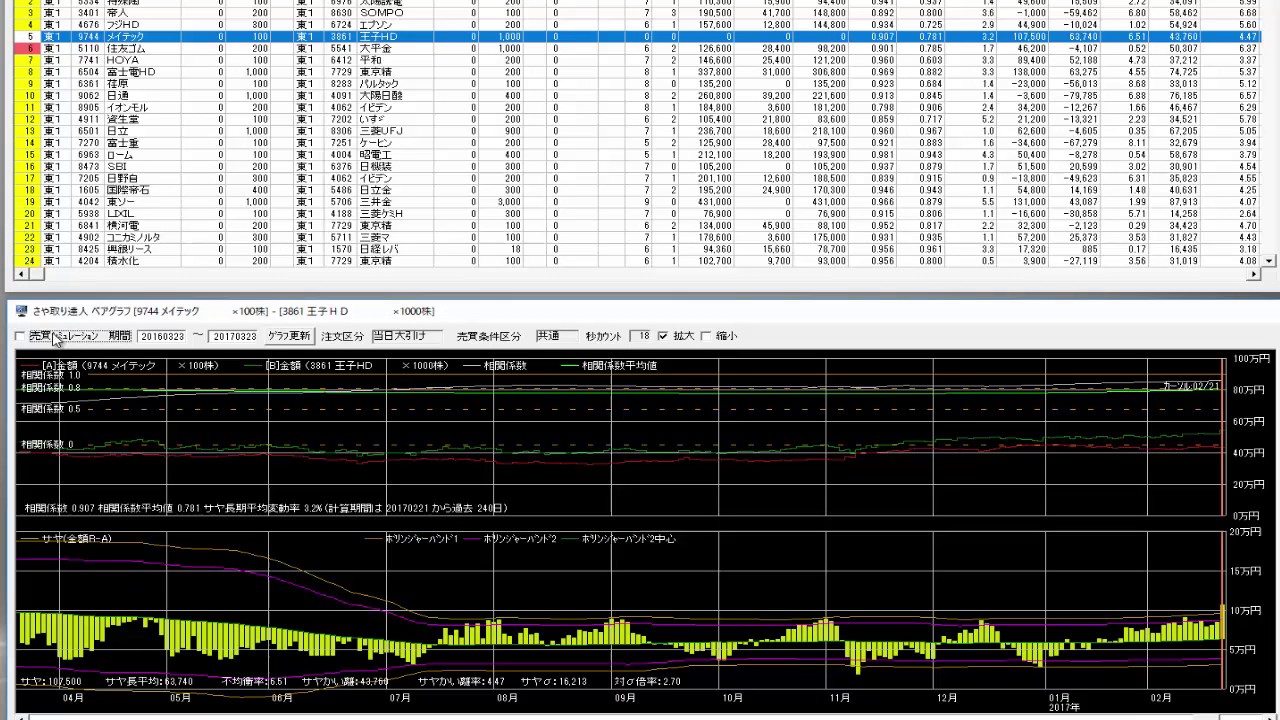Open the 注文区分 box showing 当日大引け
This screenshot has width=1280, height=720.
click(x=405, y=337)
